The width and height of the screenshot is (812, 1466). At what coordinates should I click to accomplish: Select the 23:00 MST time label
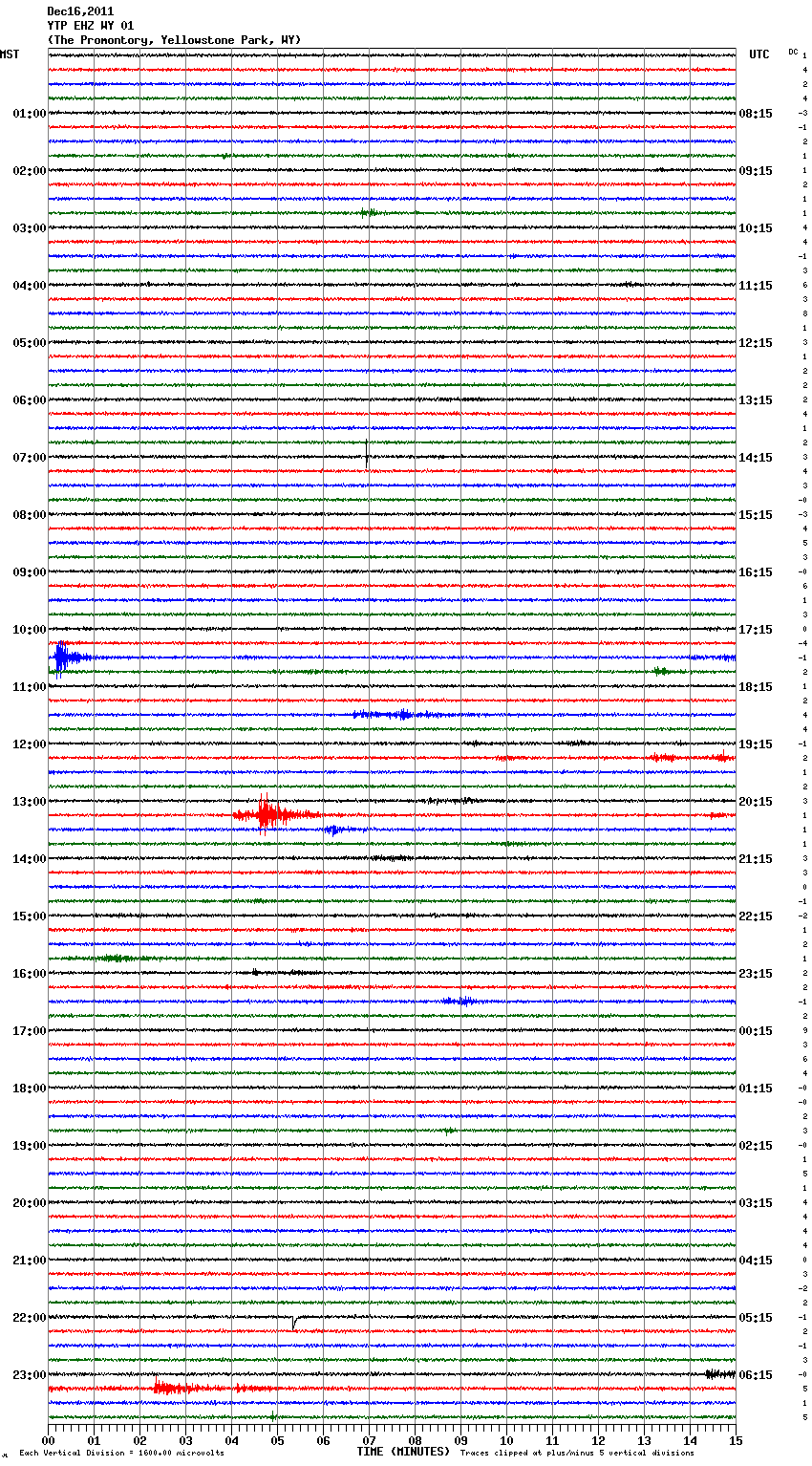click(30, 1375)
